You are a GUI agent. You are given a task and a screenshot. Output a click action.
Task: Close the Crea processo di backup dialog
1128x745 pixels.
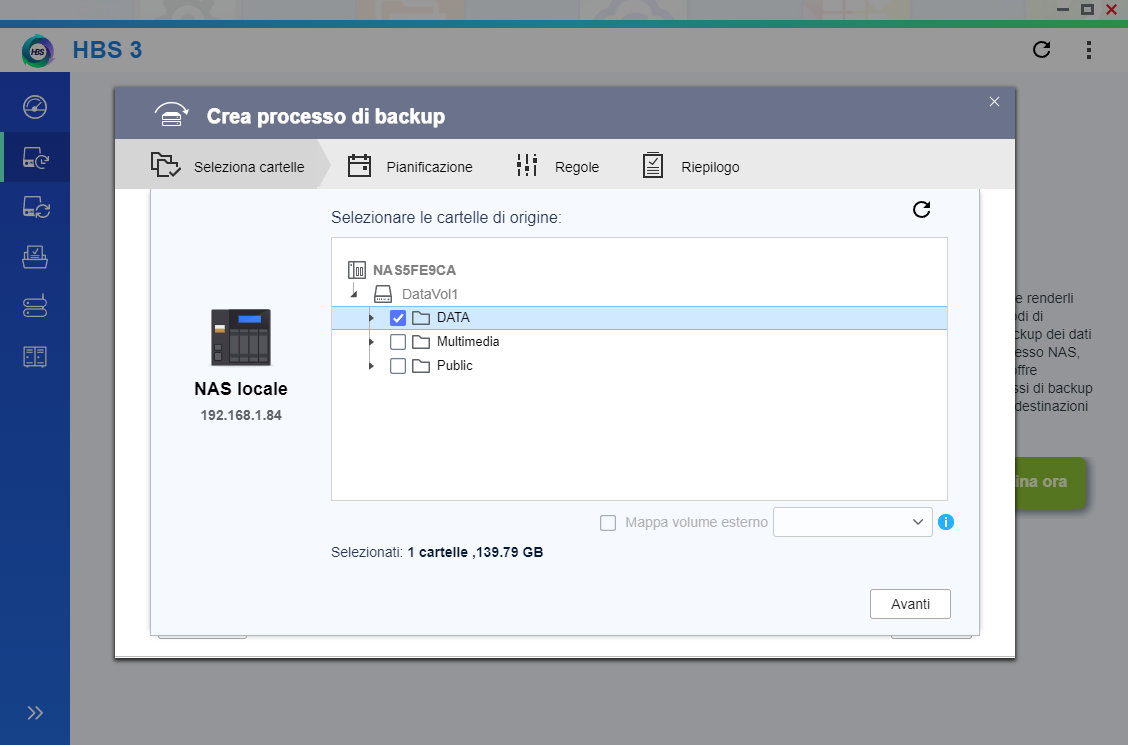pyautogui.click(x=994, y=101)
